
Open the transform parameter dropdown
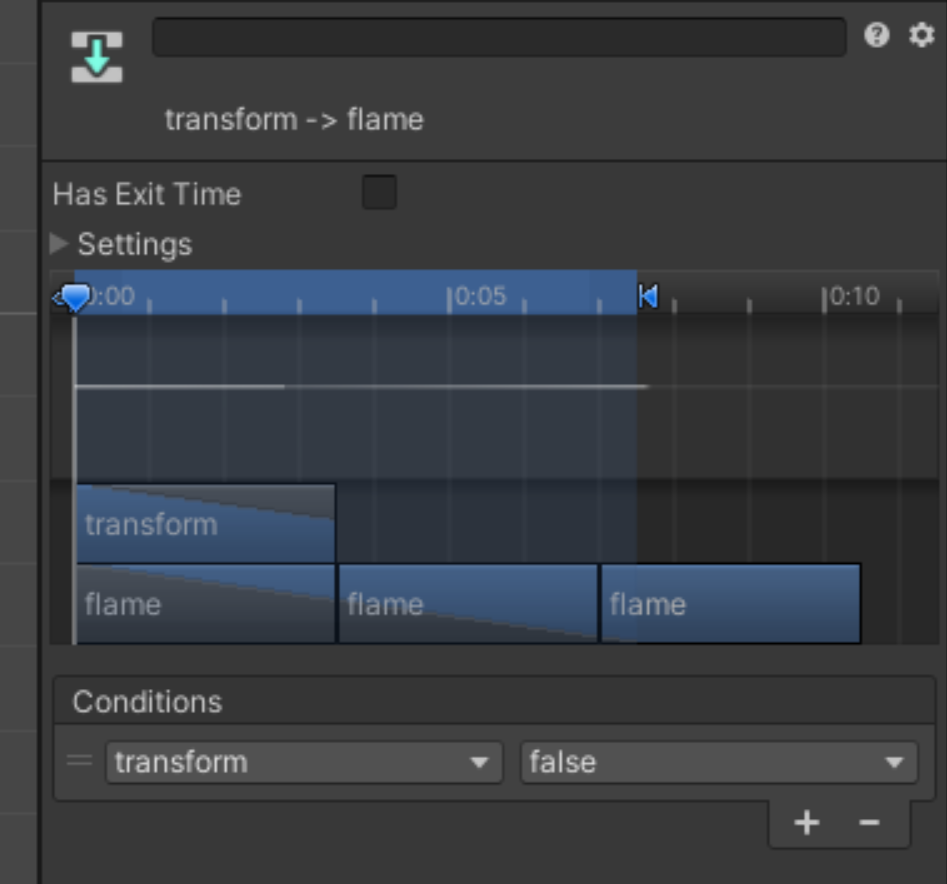click(304, 762)
